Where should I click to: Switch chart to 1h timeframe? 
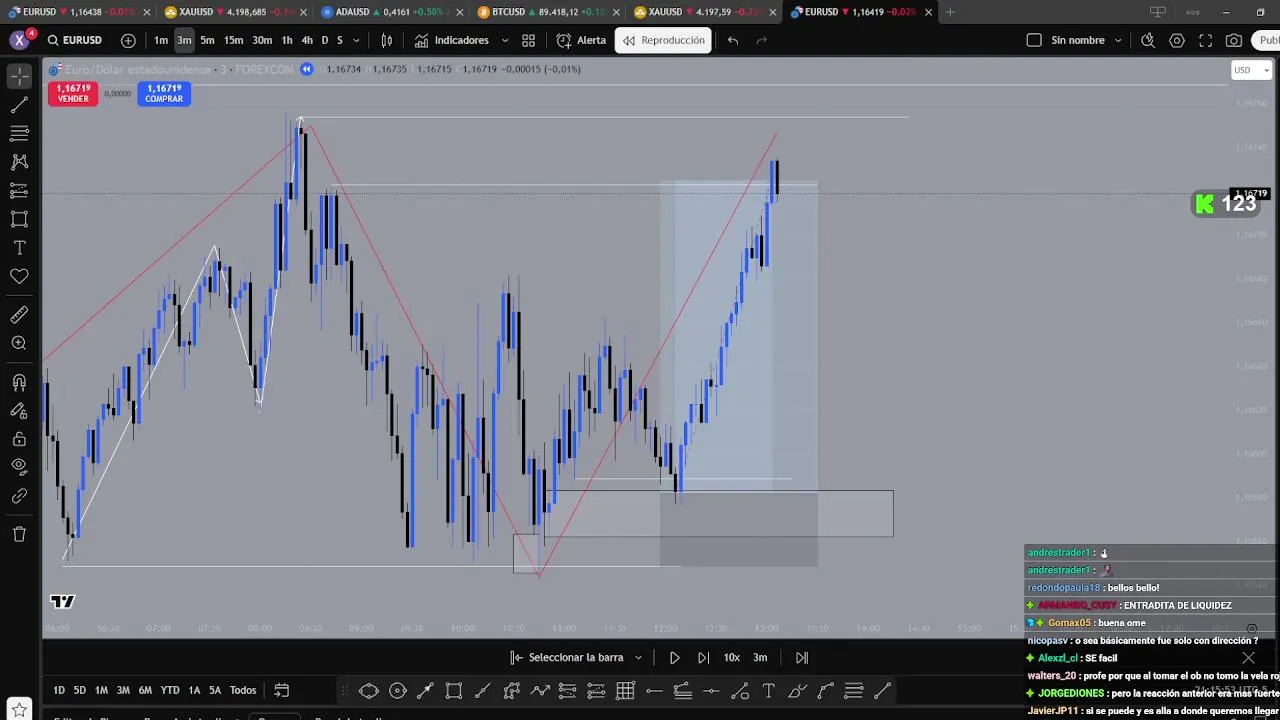coord(287,40)
